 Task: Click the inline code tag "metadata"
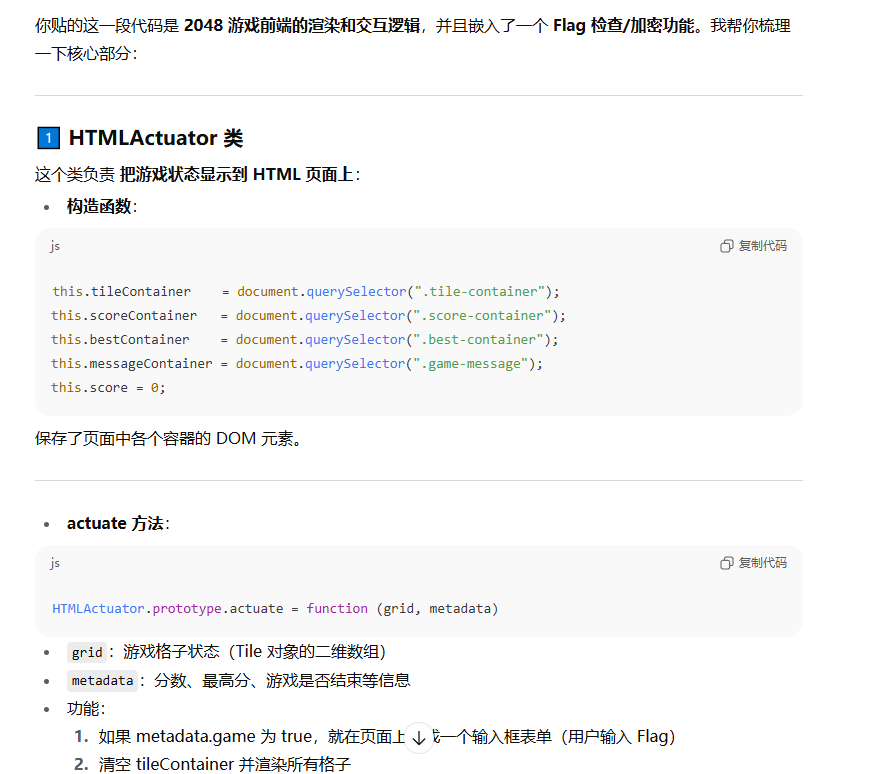coord(102,681)
